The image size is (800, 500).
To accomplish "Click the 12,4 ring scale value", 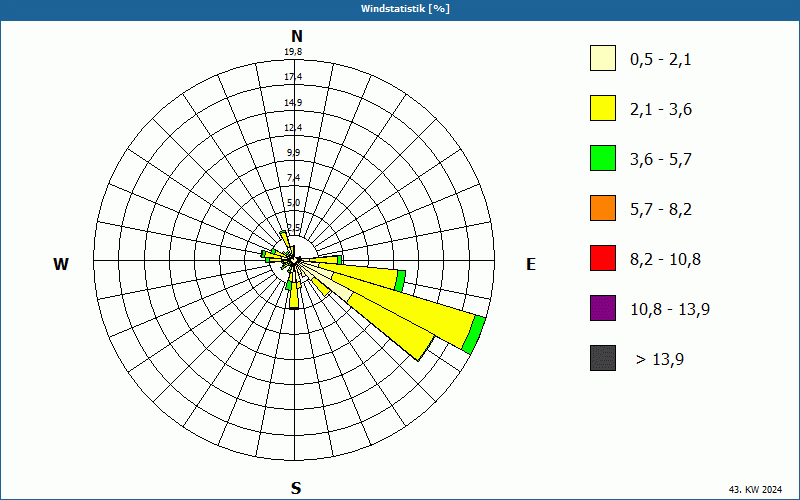I will [293, 128].
